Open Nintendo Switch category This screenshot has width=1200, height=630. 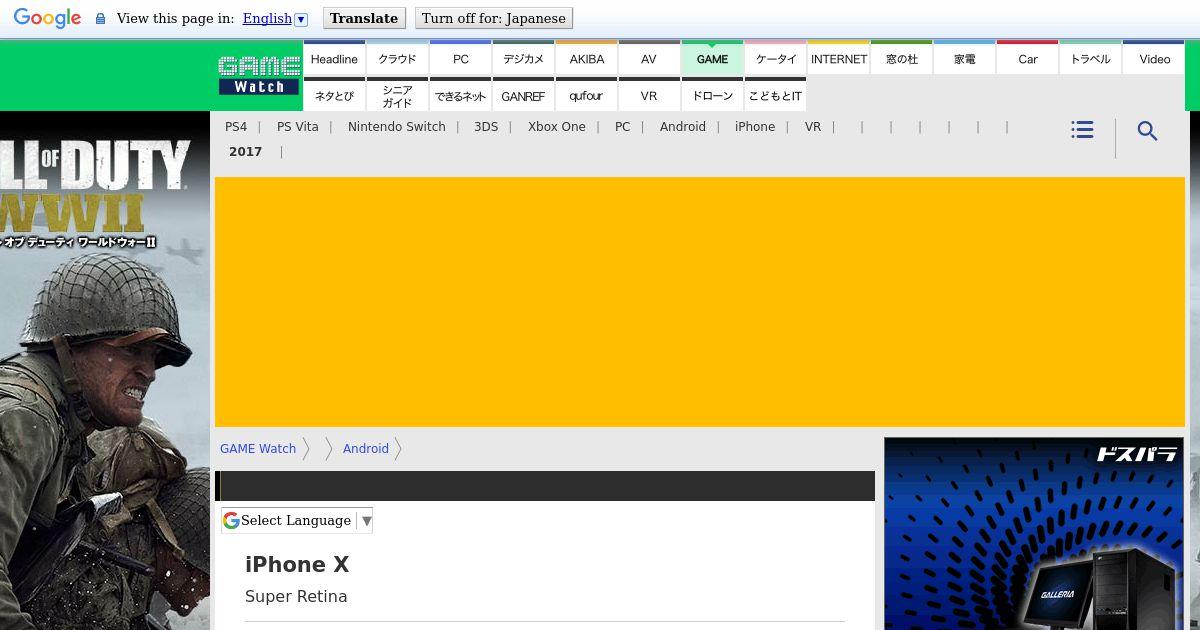[x=397, y=127]
